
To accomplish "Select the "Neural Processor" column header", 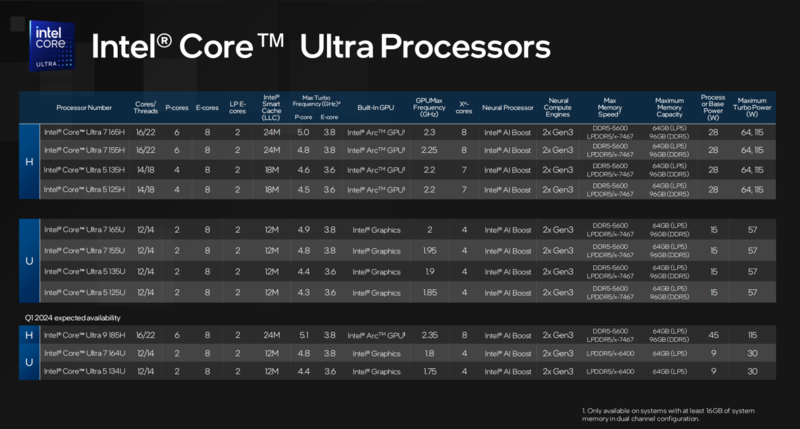I will point(508,108).
